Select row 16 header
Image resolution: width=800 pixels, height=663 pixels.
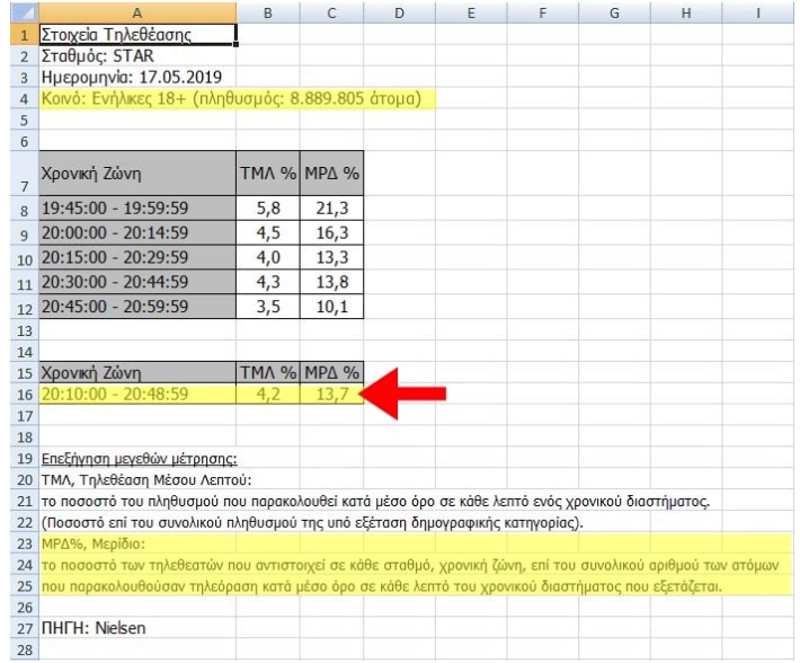[24, 394]
